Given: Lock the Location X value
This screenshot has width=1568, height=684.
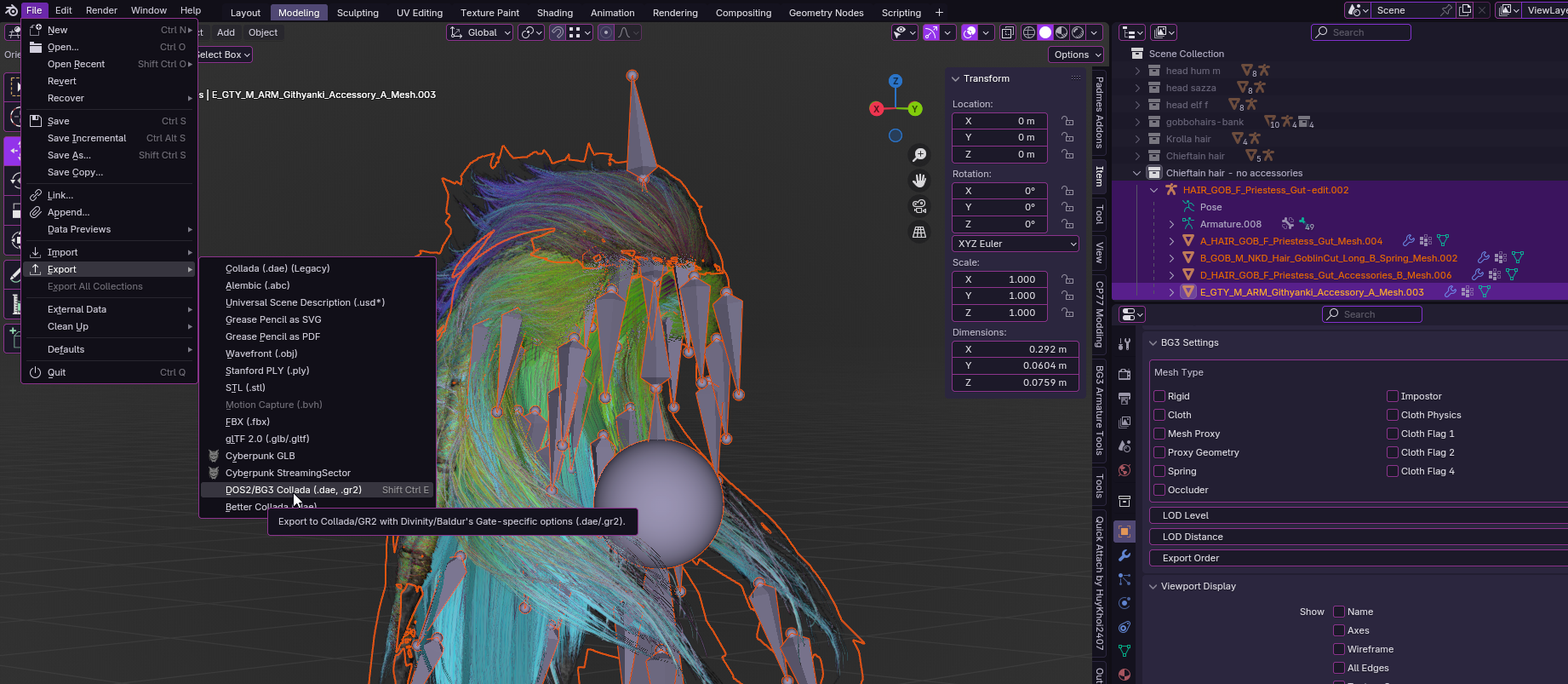Looking at the screenshot, I should click(x=1067, y=121).
